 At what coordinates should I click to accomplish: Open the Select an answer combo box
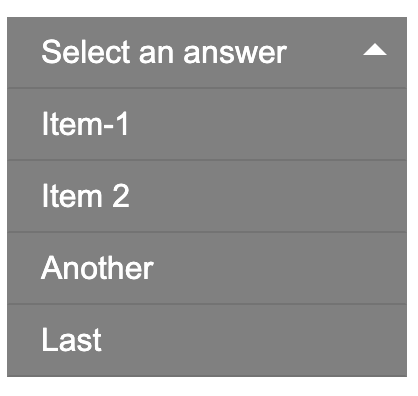pos(207,53)
